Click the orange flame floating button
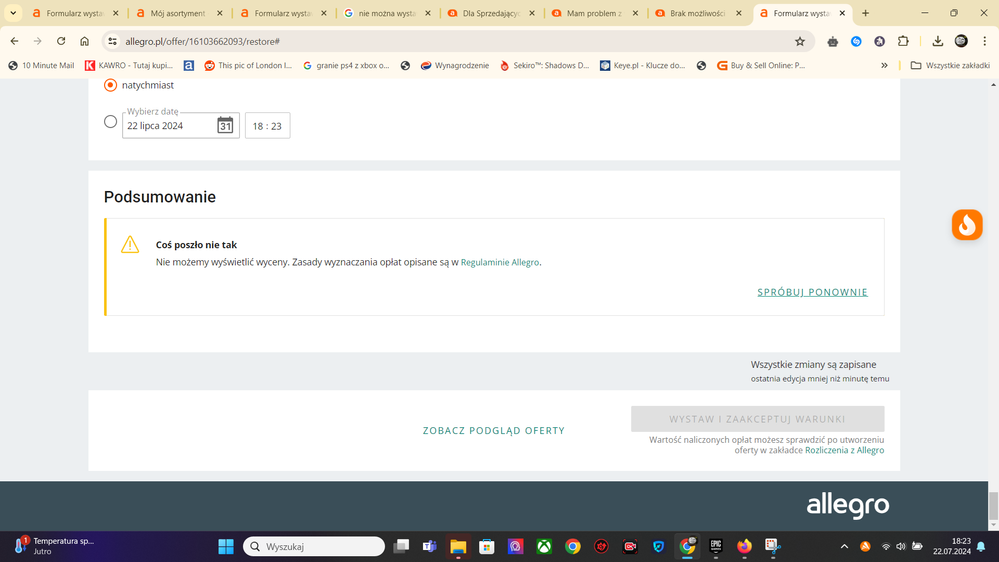The width and height of the screenshot is (999, 562). click(966, 225)
